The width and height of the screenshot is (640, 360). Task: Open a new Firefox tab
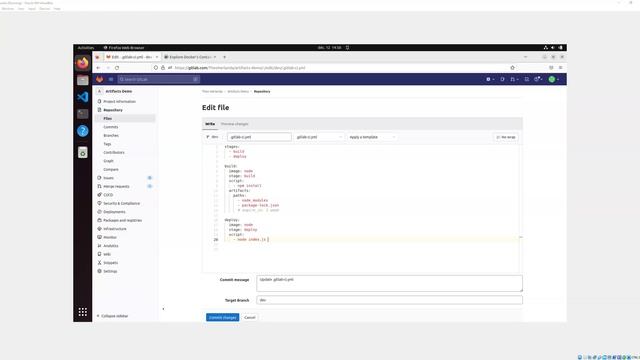coord(224,57)
